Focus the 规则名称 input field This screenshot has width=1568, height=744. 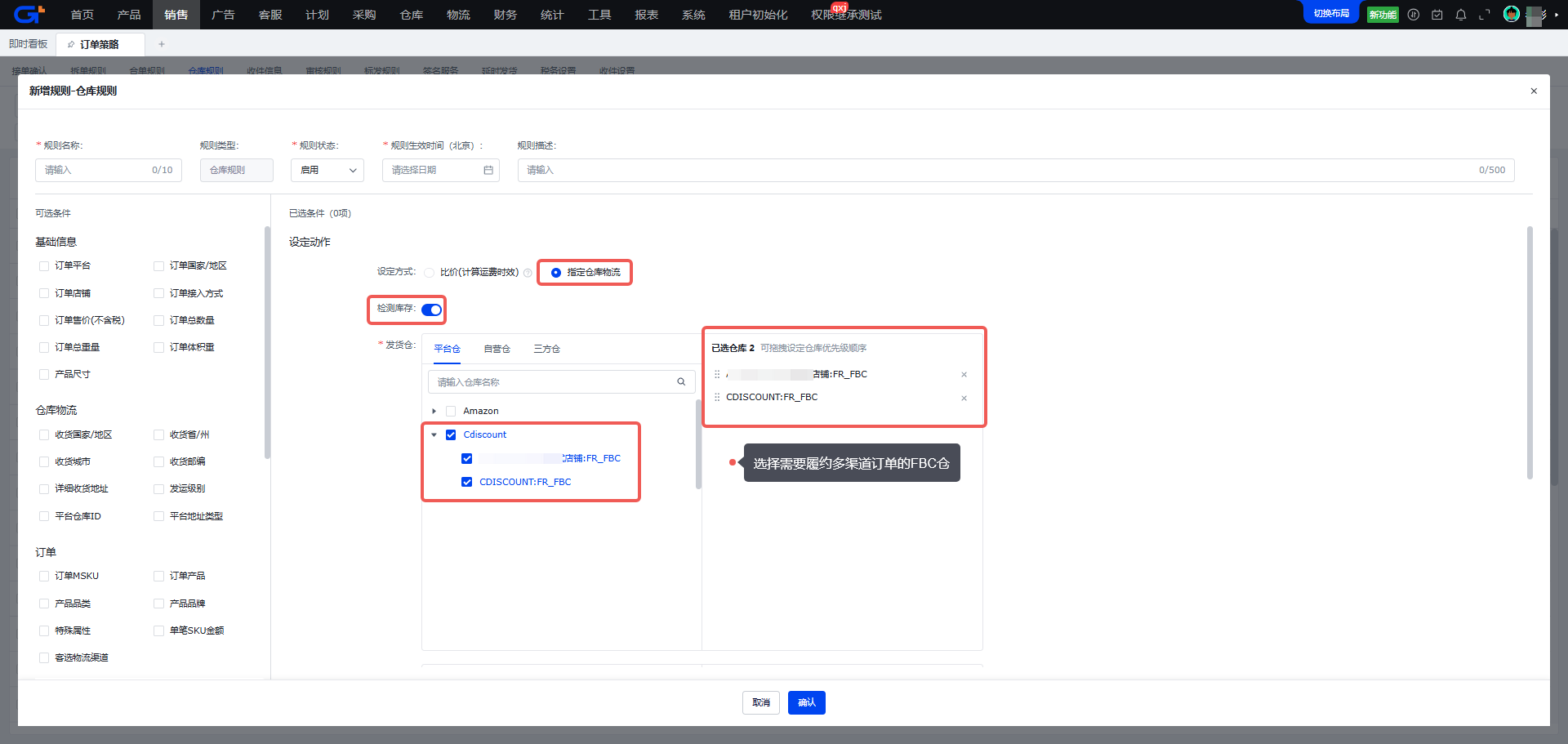[109, 170]
